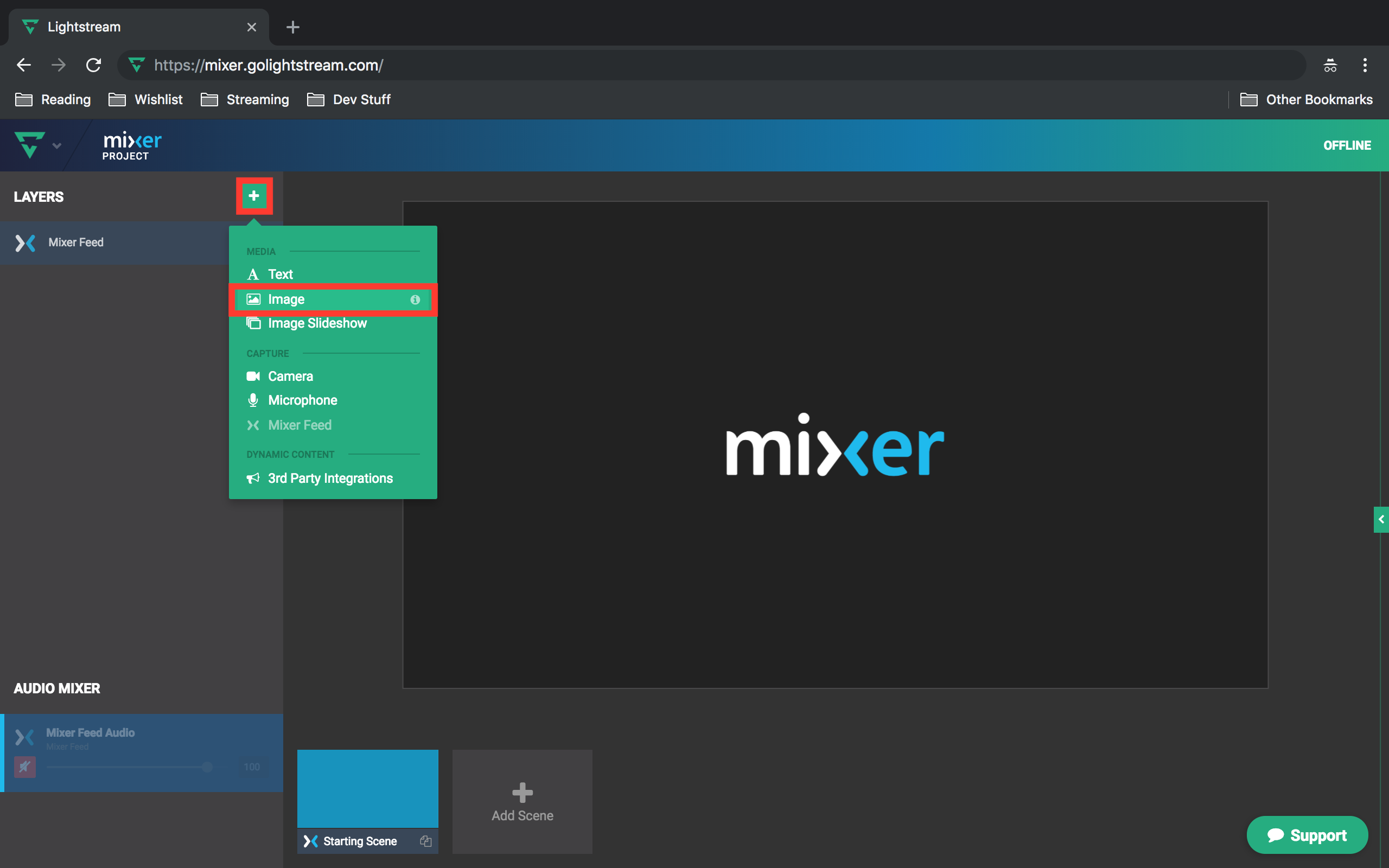The height and width of the screenshot is (868, 1389).
Task: Open the Lightstream logo dropdown chevron
Action: point(57,145)
